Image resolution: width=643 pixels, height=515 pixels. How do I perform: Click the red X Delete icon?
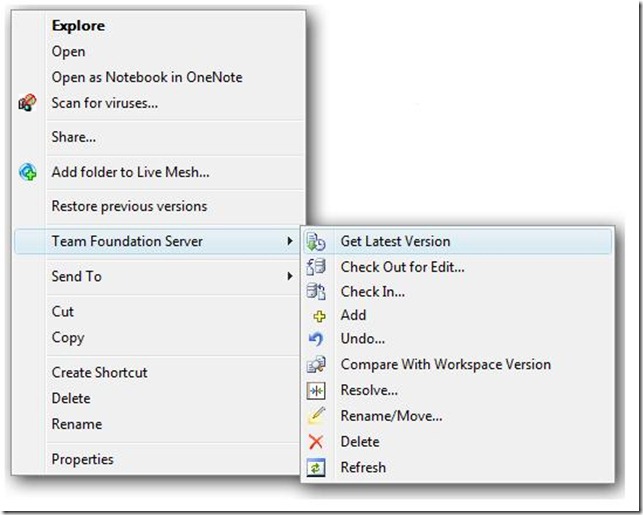pos(316,442)
